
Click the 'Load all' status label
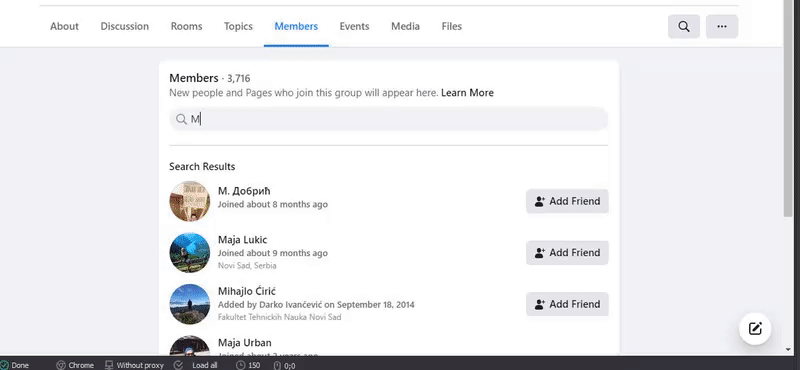coord(205,365)
